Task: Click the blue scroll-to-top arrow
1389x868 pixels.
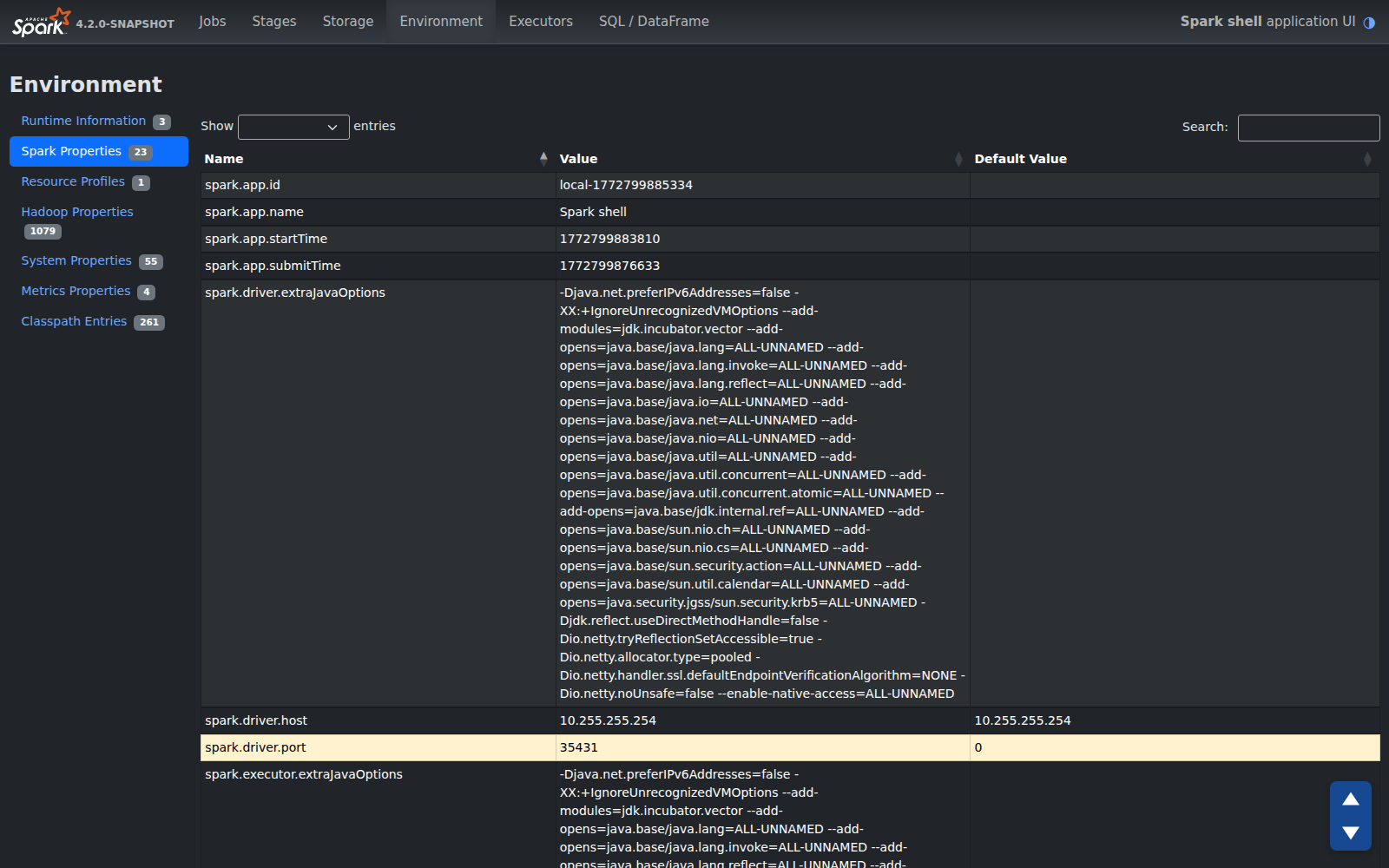Action: click(1350, 800)
